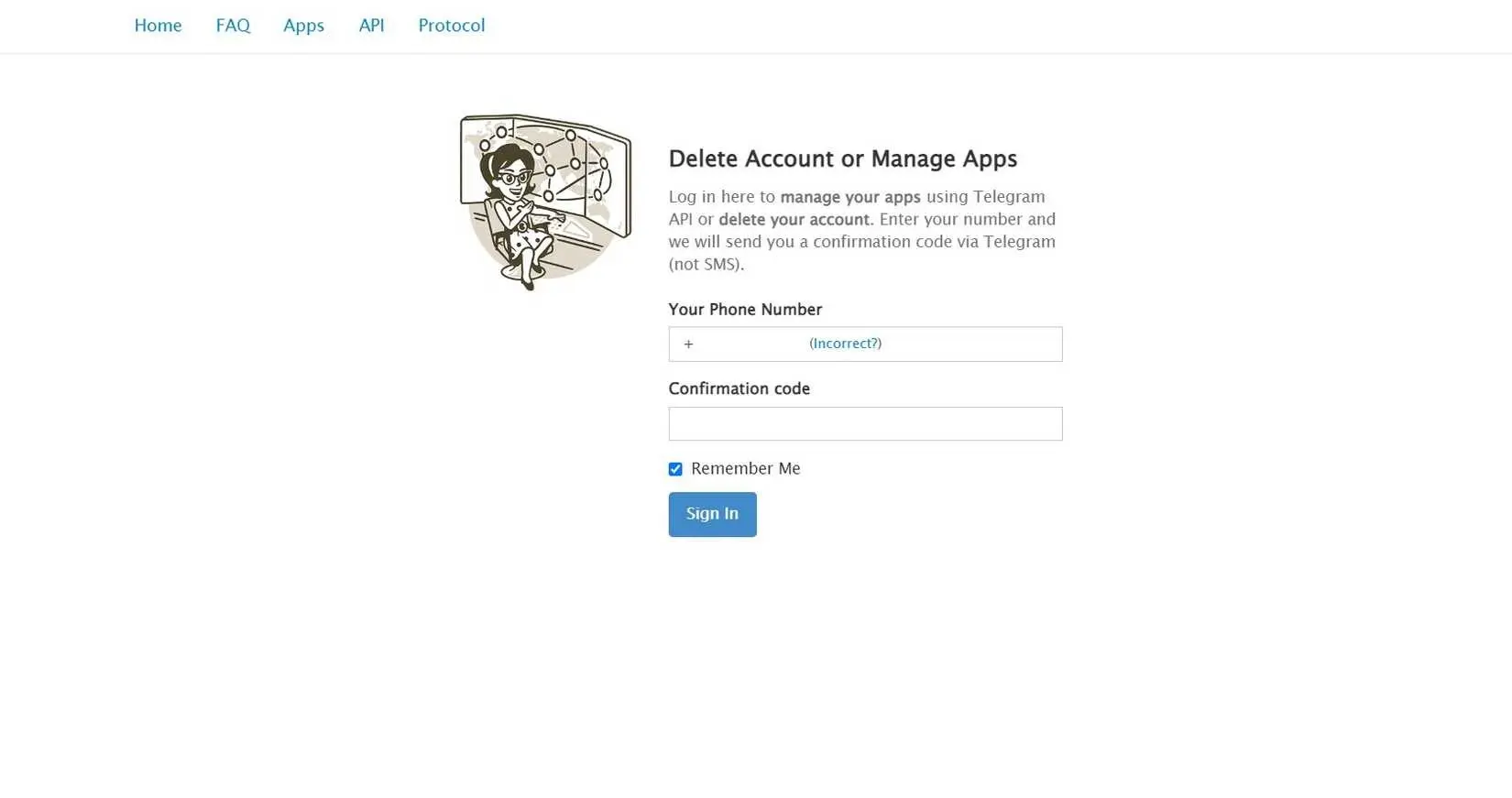Open the API navigation link

click(x=371, y=26)
